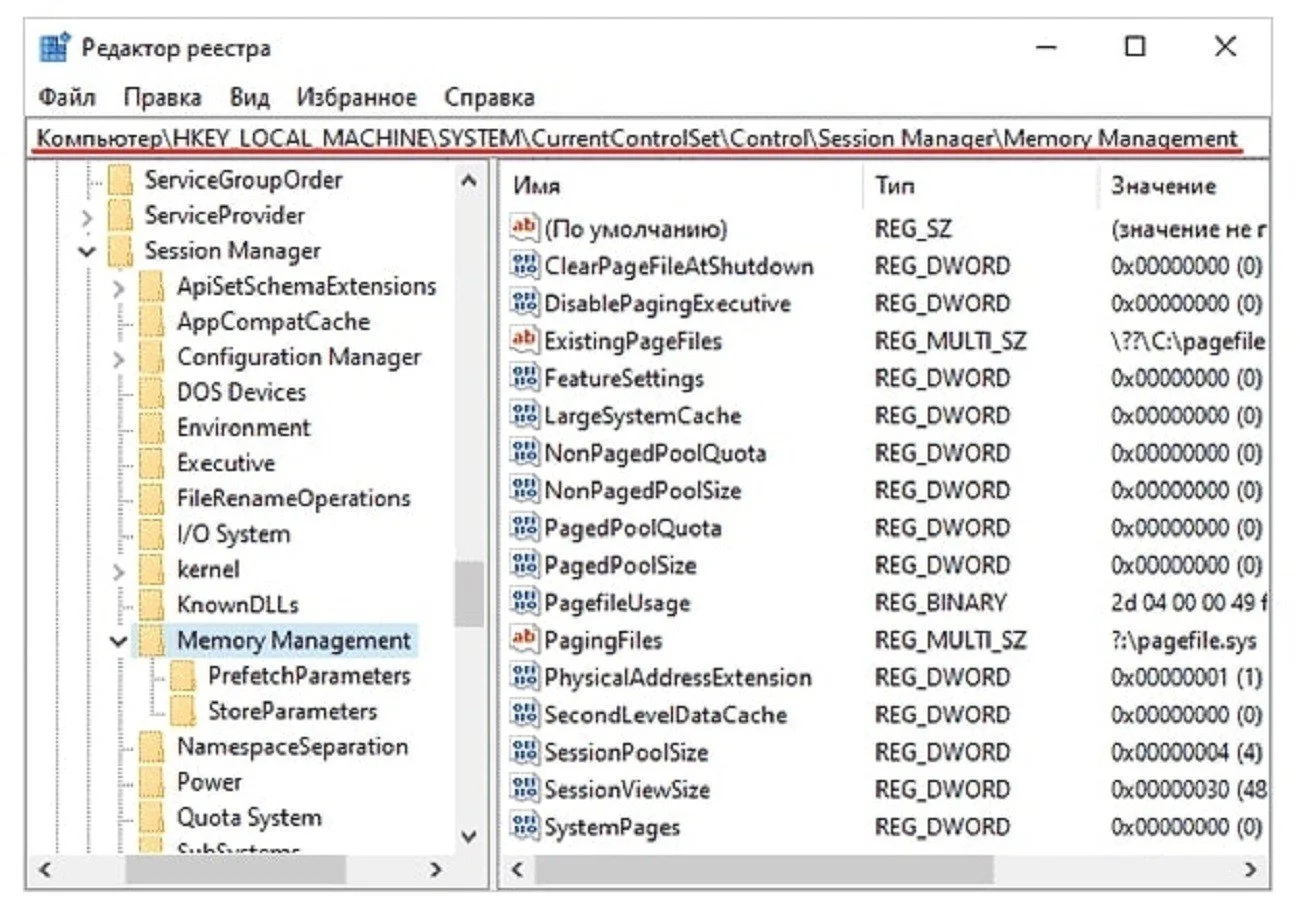Open the Справка menu
Image resolution: width=1300 pixels, height=909 pixels.
(x=489, y=98)
